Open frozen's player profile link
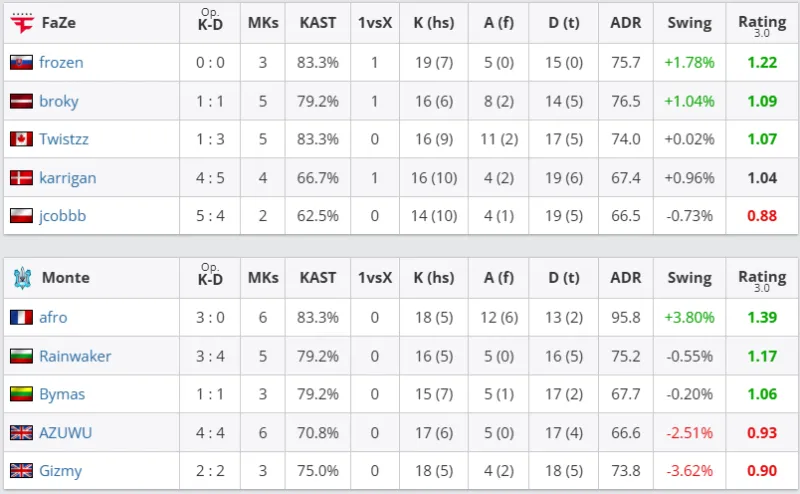Screen dimensions: 800x494 point(61,63)
